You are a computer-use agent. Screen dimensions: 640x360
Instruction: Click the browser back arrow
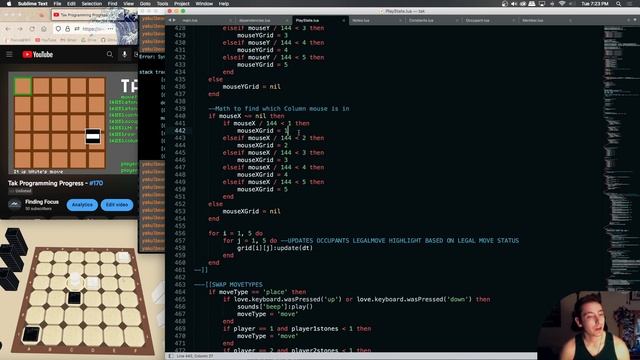[8, 29]
